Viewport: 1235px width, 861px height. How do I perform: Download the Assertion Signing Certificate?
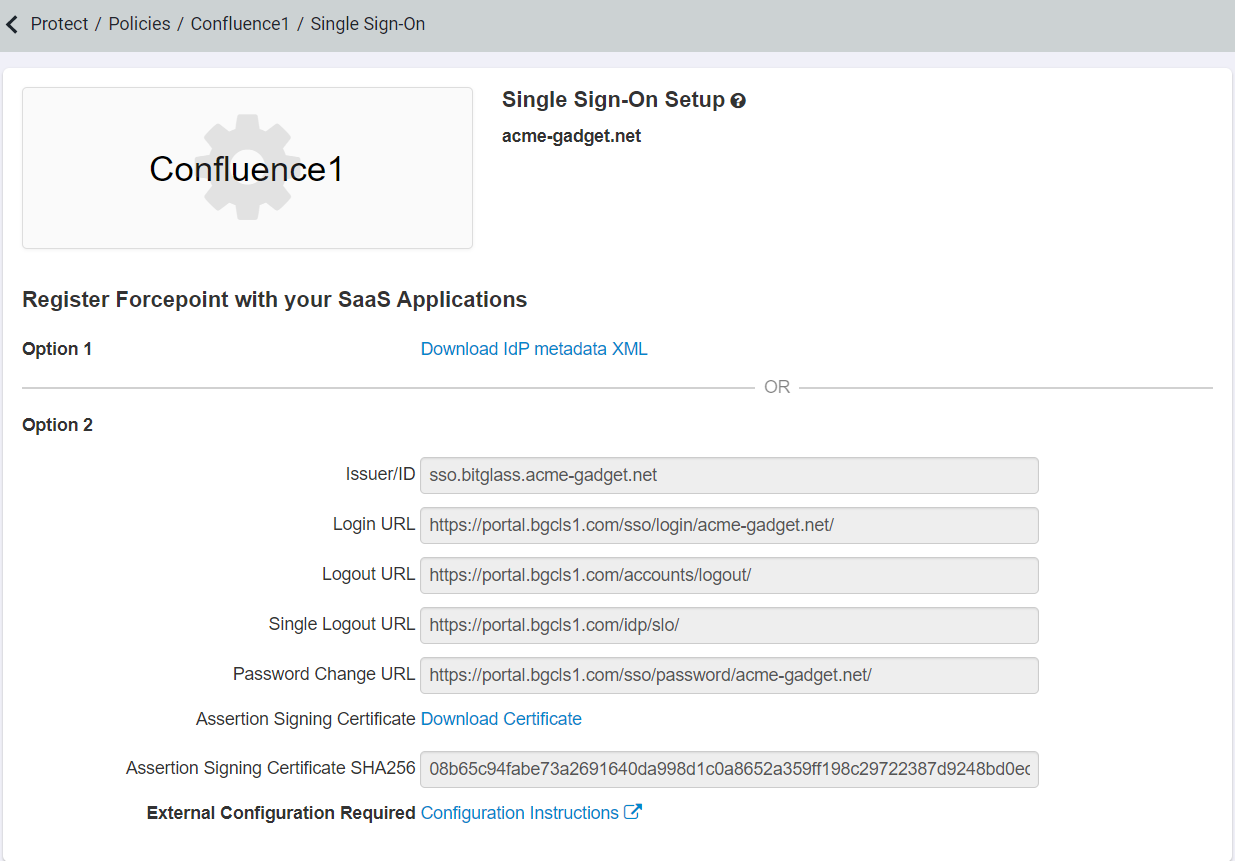point(500,718)
